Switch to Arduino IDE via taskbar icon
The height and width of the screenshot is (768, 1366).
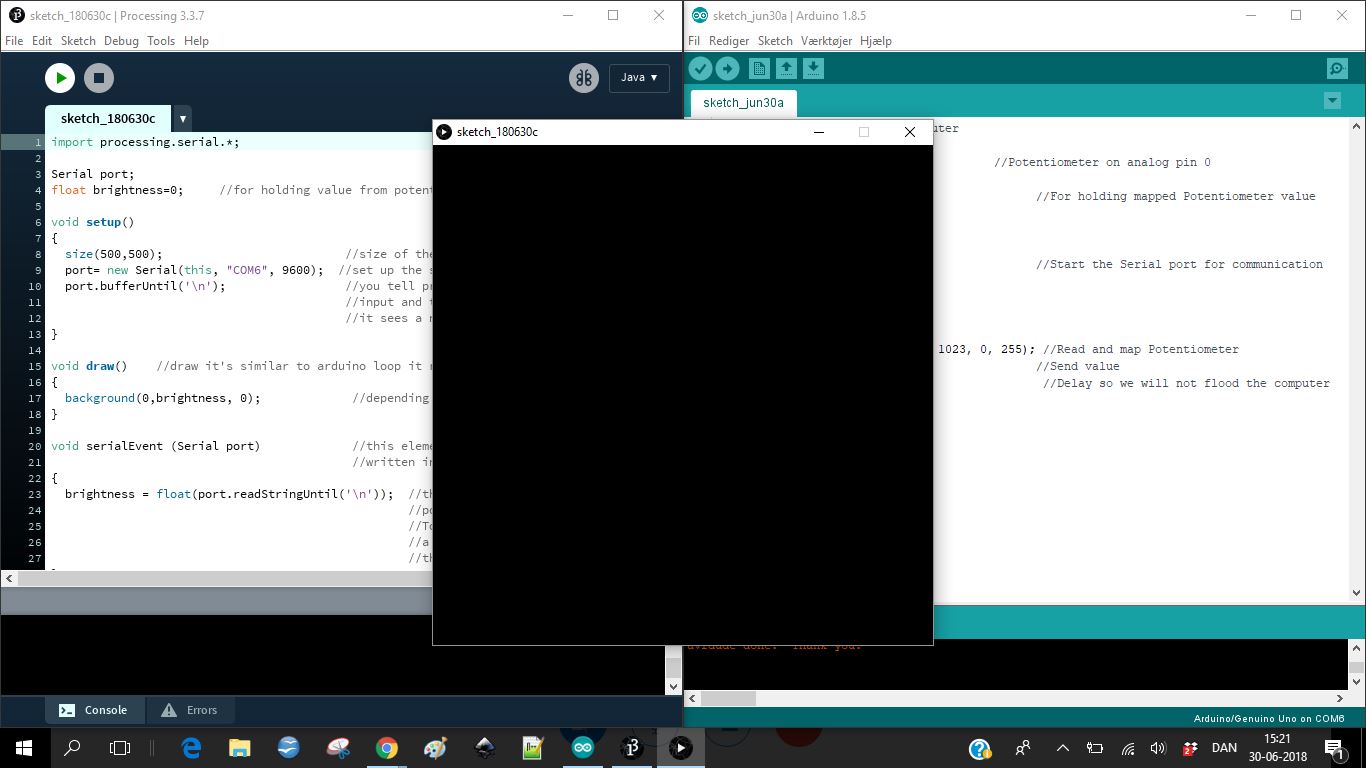[583, 748]
